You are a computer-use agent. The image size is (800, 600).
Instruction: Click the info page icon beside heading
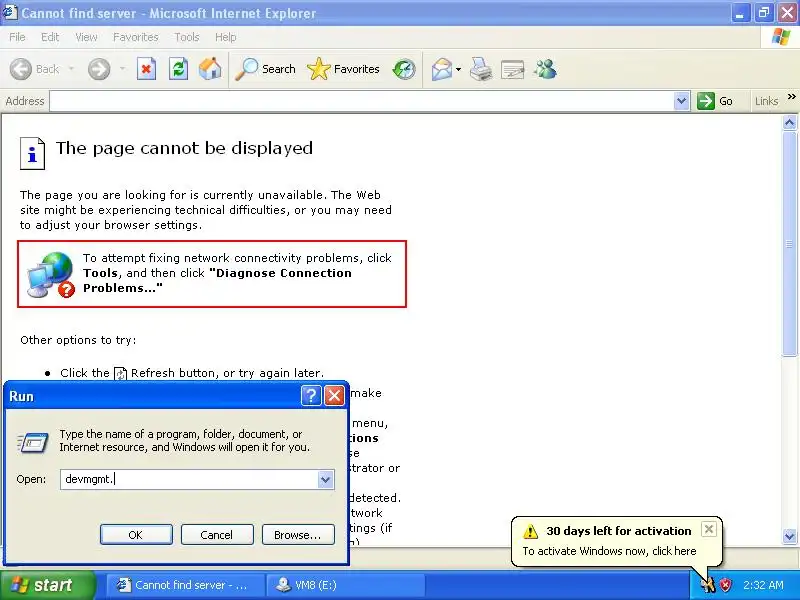pyautogui.click(x=33, y=153)
